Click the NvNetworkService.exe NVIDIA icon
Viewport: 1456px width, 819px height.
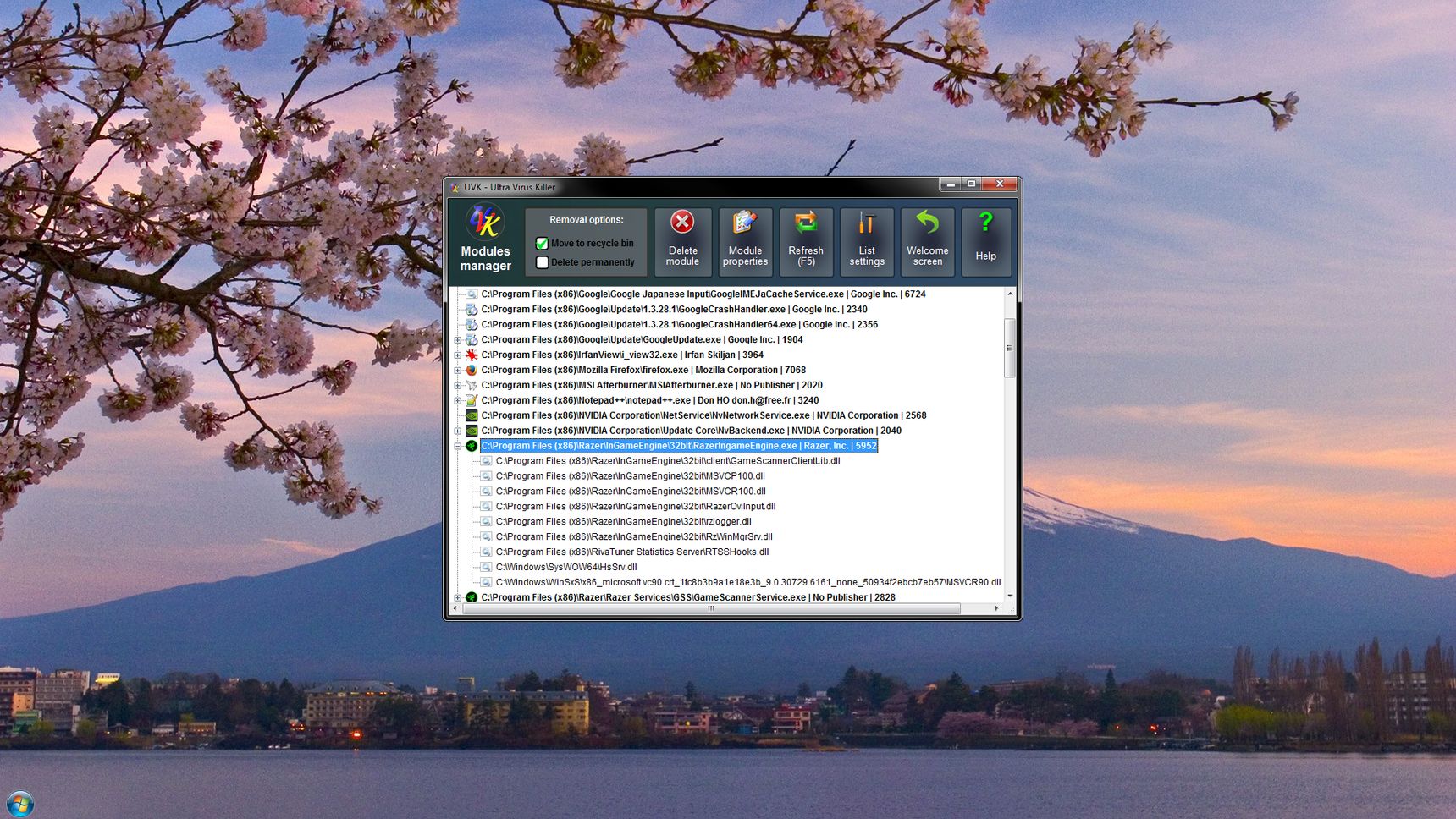click(472, 416)
